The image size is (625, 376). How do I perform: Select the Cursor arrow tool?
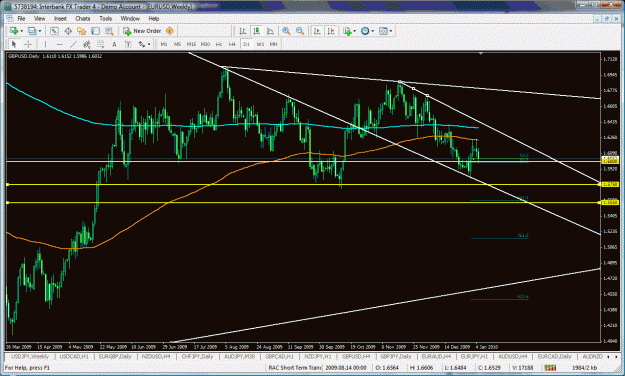coord(14,44)
